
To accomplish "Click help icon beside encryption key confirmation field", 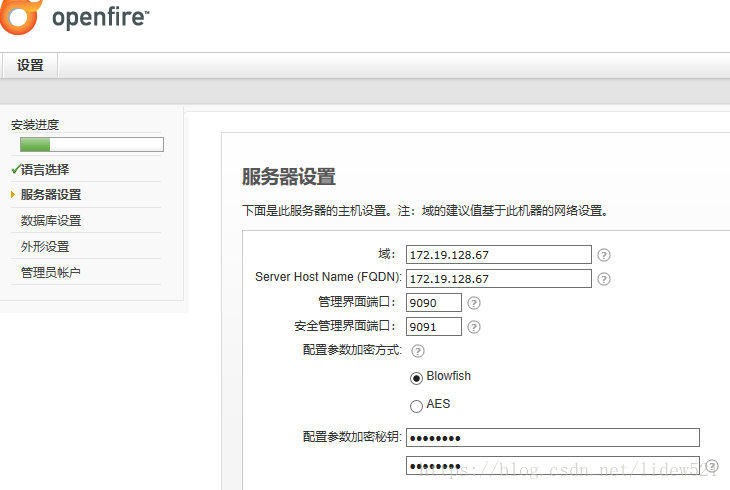I will (712, 465).
